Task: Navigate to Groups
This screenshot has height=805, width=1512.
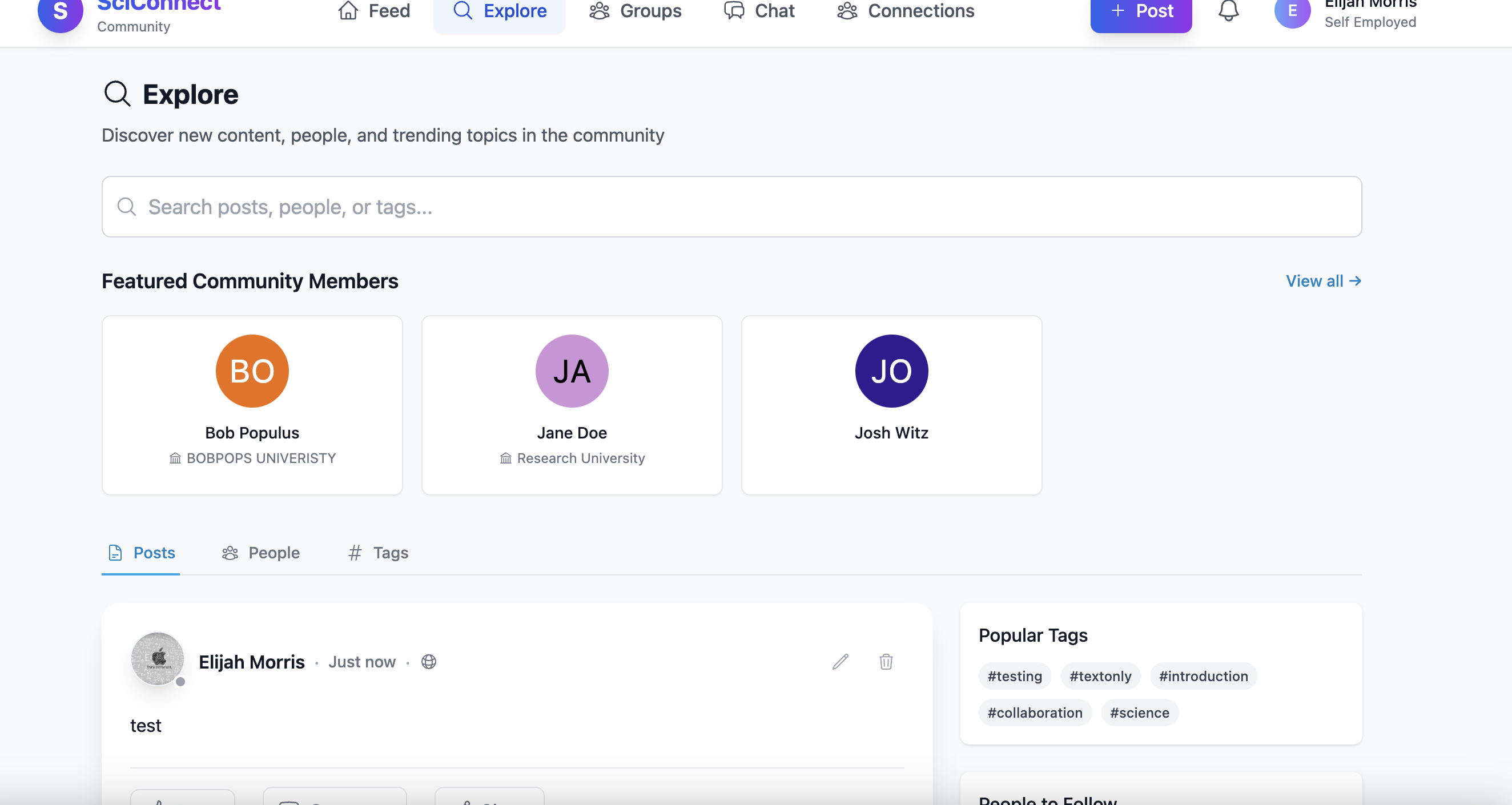Action: [636, 10]
